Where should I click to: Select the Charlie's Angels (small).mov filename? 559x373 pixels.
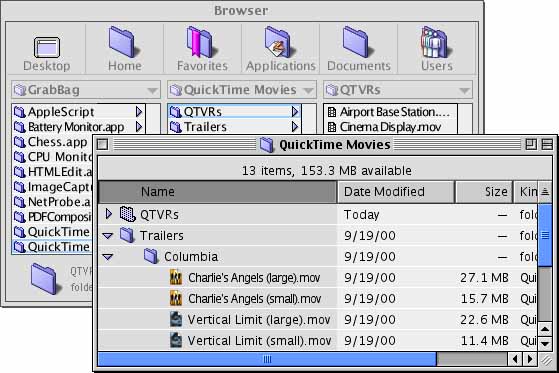[255, 299]
